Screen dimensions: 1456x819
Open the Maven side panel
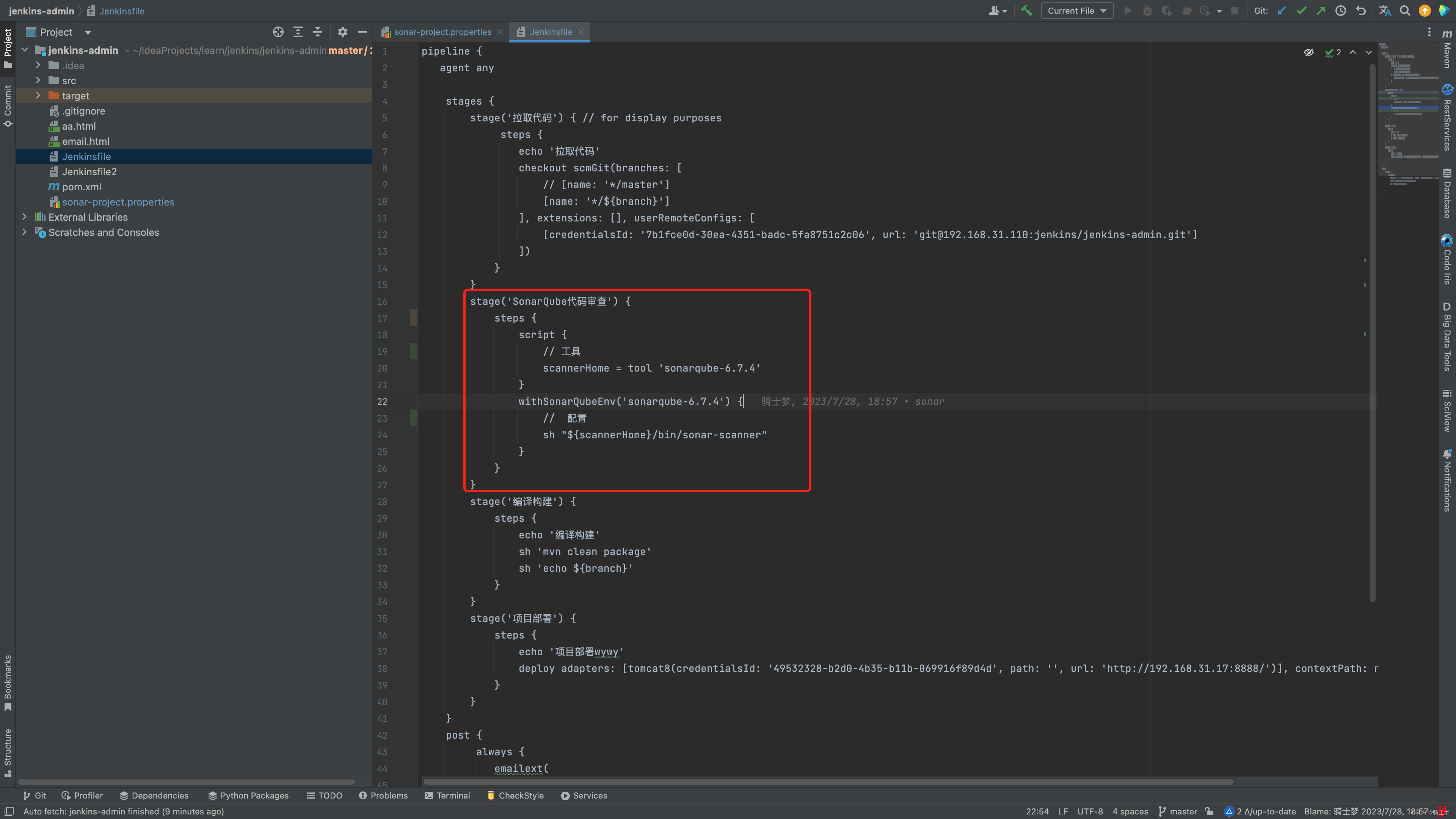(1447, 49)
